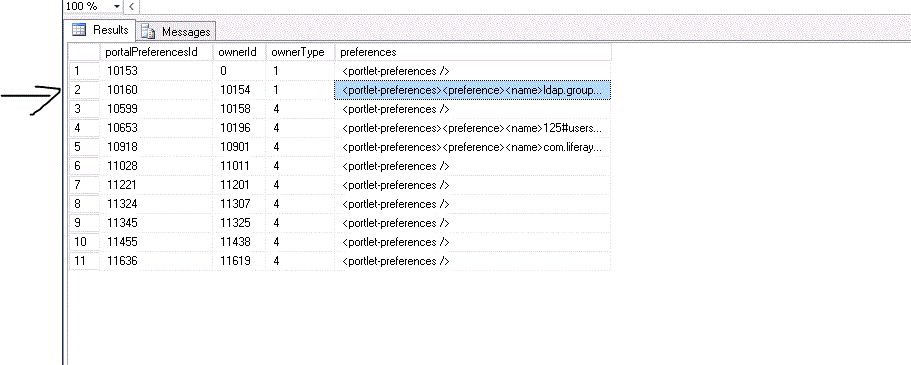The height and width of the screenshot is (365, 911).
Task: Click ownerId cell 11619
Action: pyautogui.click(x=240, y=261)
